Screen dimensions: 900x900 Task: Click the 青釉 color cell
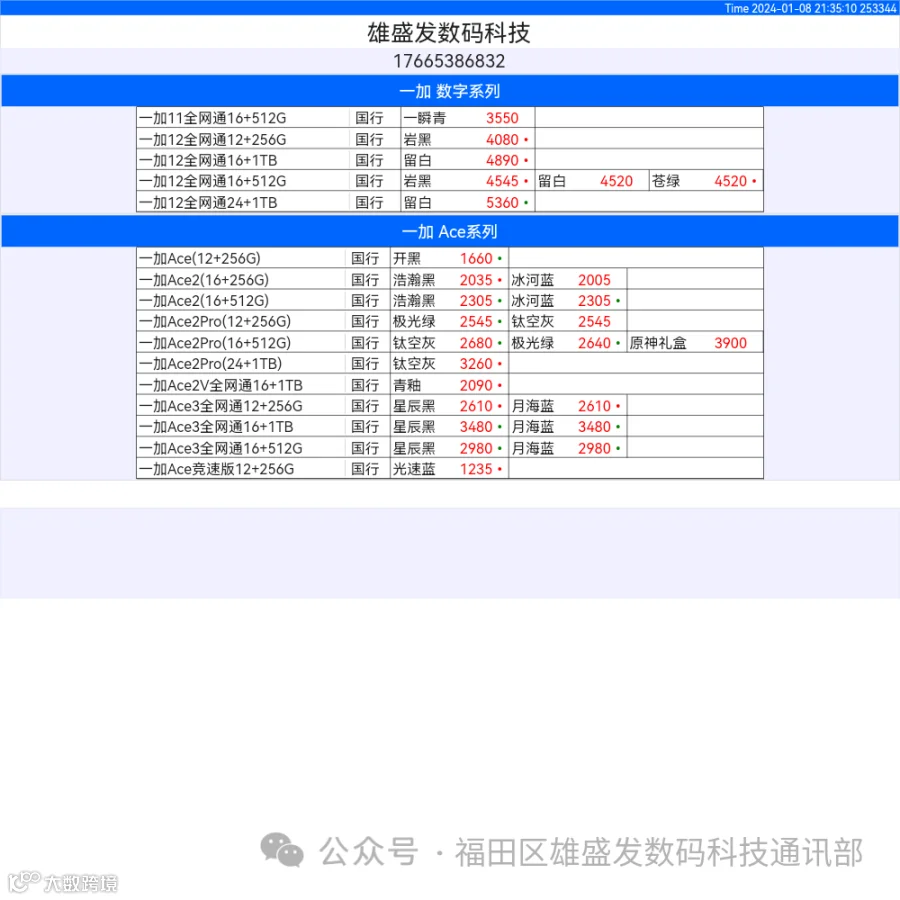click(x=407, y=385)
